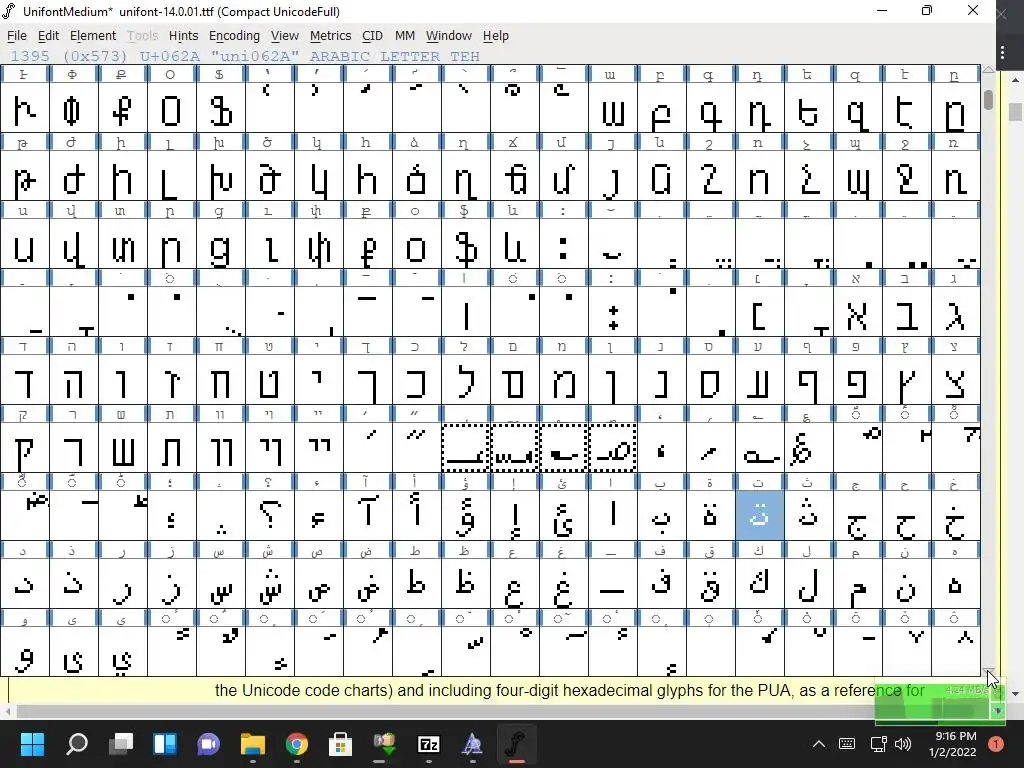Select the Hebrew qof glyph cell
The width and height of the screenshot is (1024, 768).
(25, 448)
